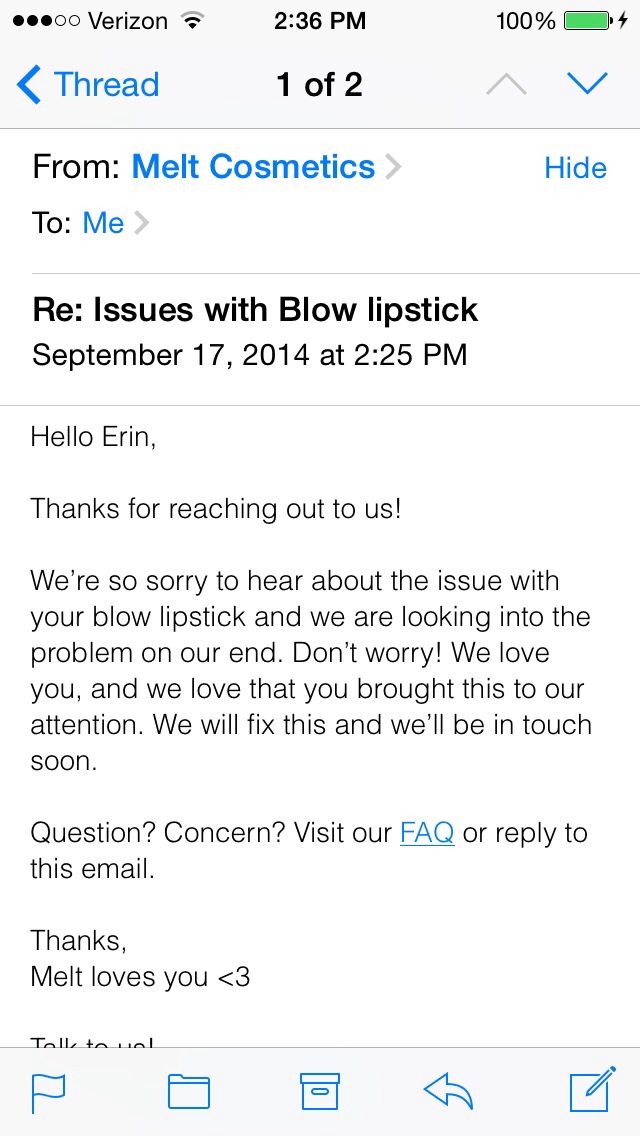Compose a new email with the pencil icon
Viewport: 640px width, 1136px height.
point(593,1088)
